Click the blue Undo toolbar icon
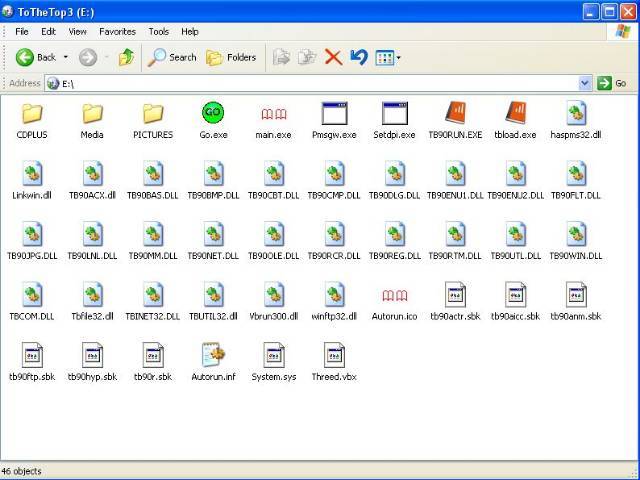Screen dimensions: 640x480 coord(358,57)
